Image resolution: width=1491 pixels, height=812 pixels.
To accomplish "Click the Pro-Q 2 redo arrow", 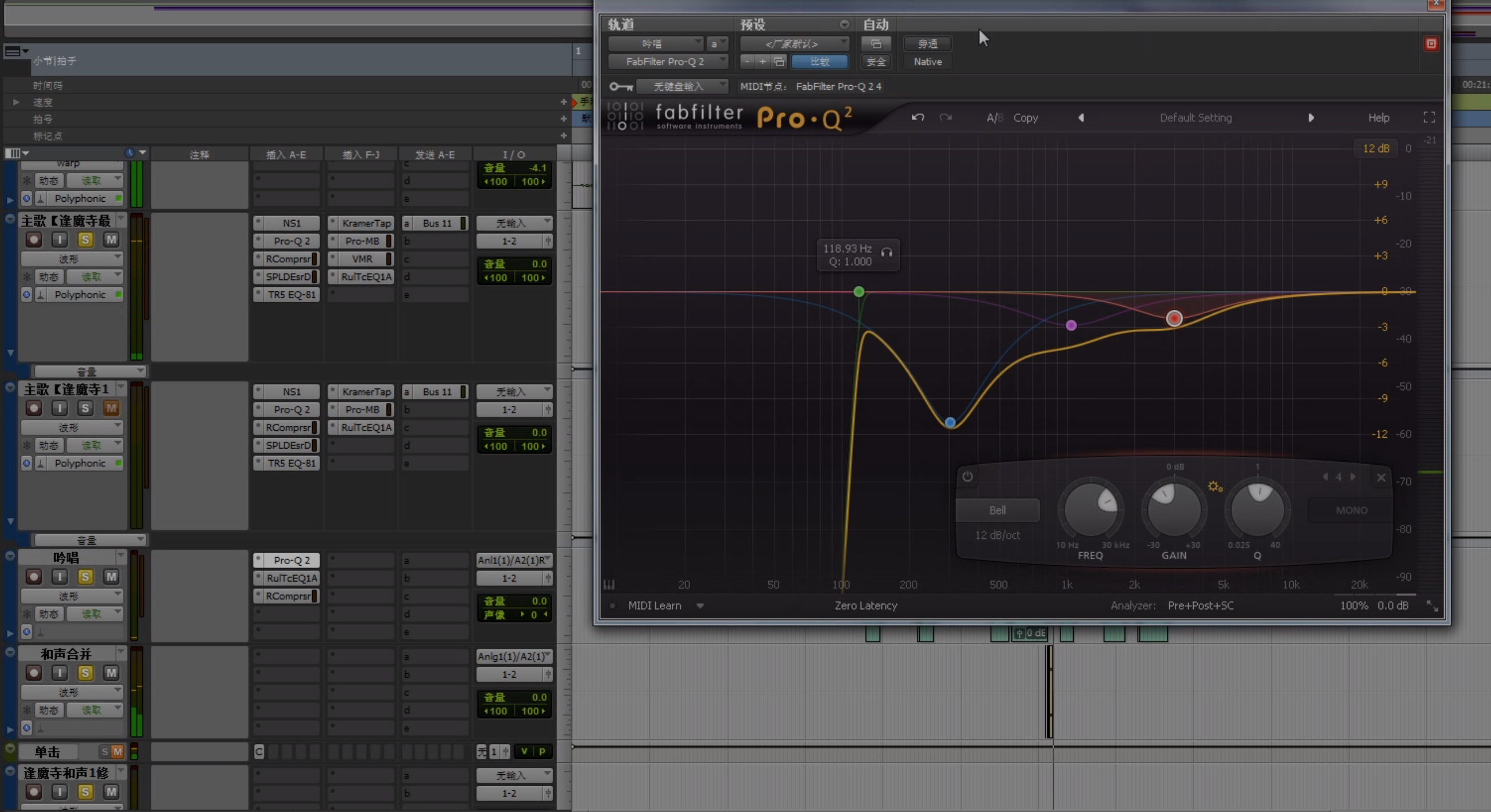I will 946,117.
